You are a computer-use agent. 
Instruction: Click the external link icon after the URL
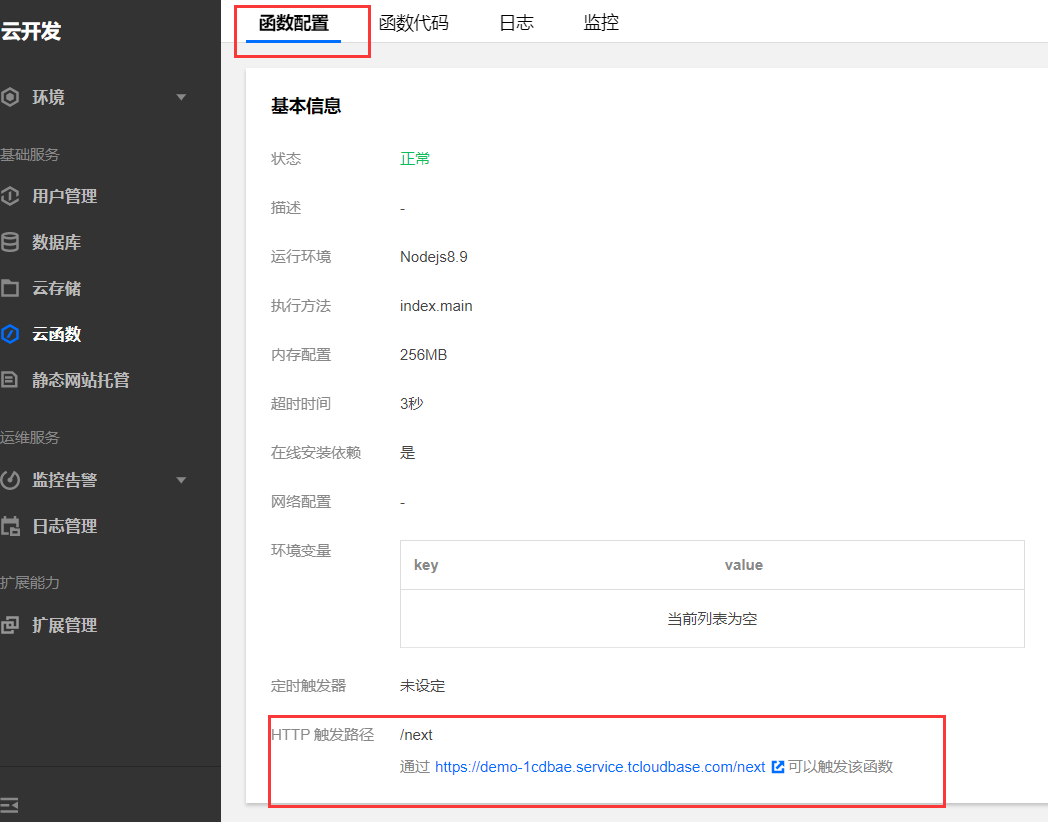click(x=777, y=767)
